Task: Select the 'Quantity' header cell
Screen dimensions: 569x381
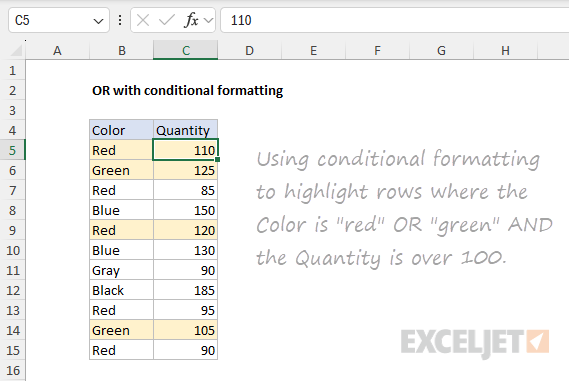Action: pyautogui.click(x=185, y=130)
